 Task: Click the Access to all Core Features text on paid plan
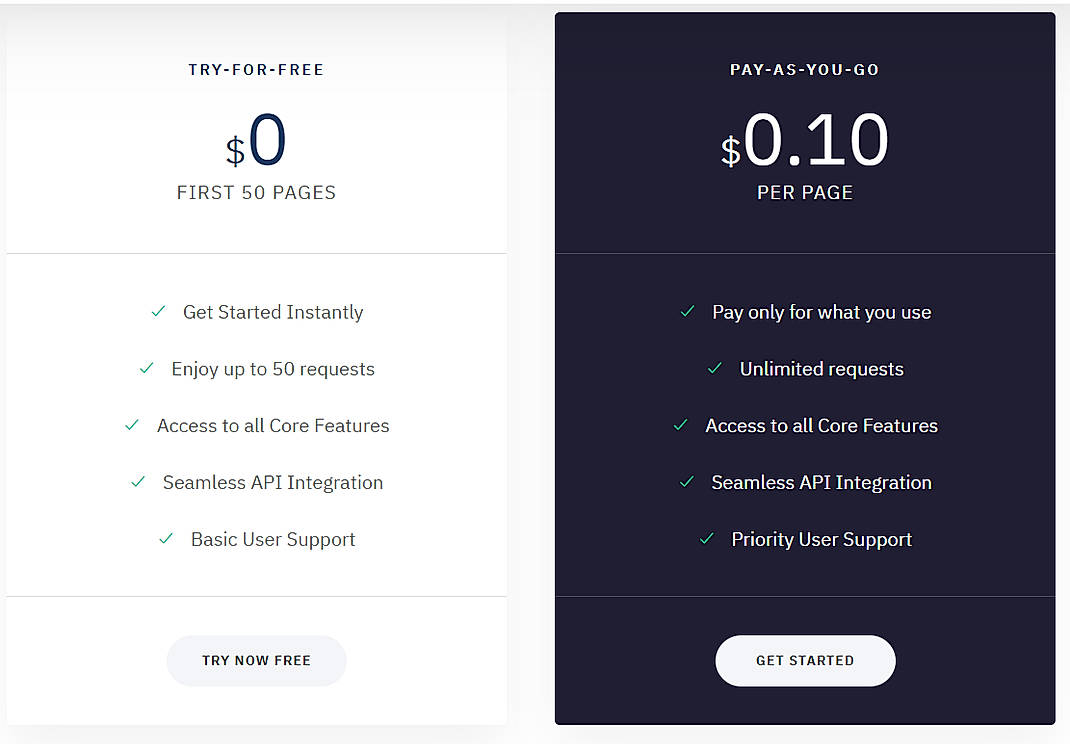[821, 426]
